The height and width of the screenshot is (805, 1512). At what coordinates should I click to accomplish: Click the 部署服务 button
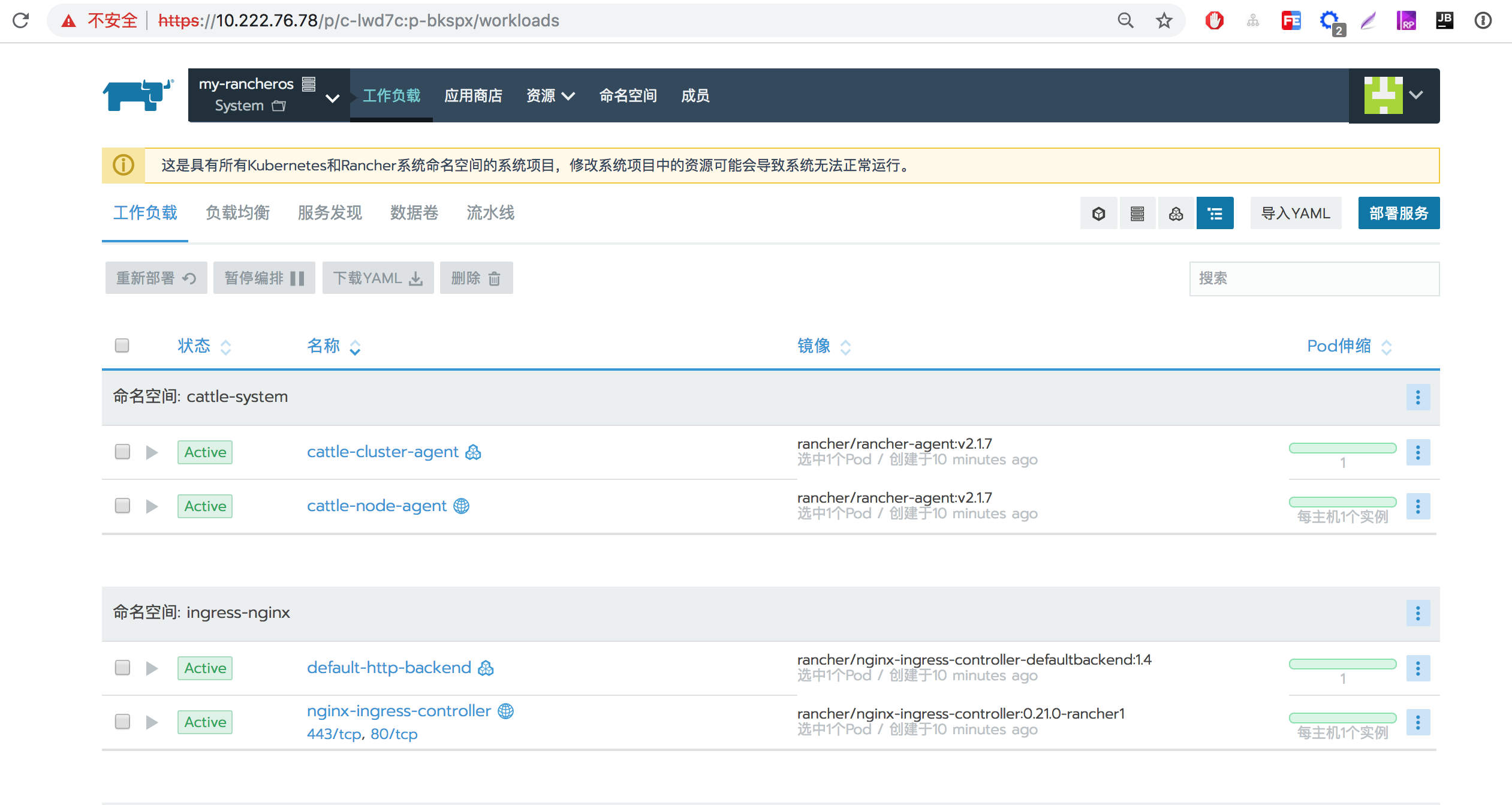1398,214
